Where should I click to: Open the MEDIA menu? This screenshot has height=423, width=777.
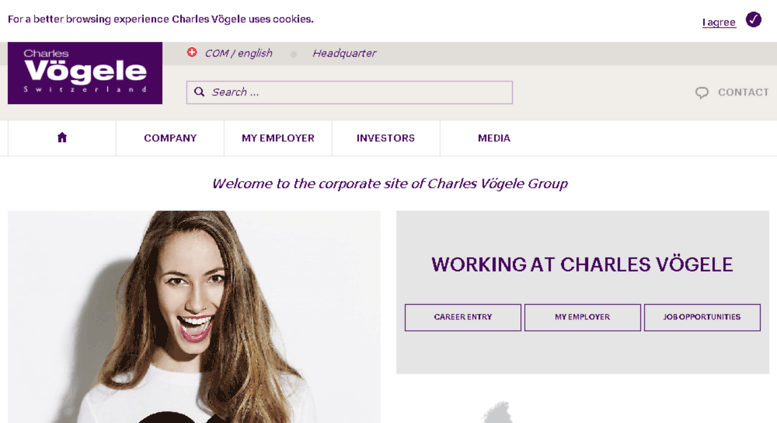(494, 138)
